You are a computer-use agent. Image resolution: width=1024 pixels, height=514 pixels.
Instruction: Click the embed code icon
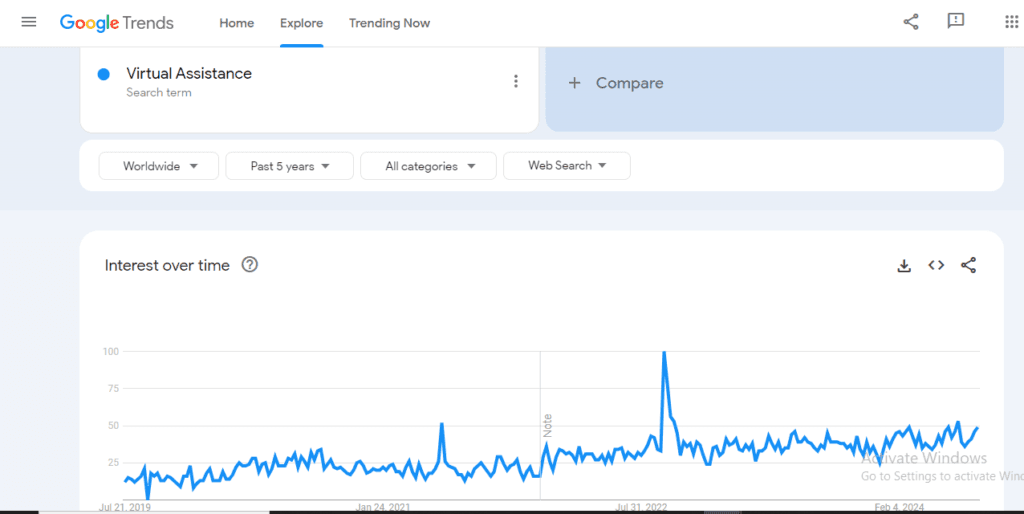936,265
